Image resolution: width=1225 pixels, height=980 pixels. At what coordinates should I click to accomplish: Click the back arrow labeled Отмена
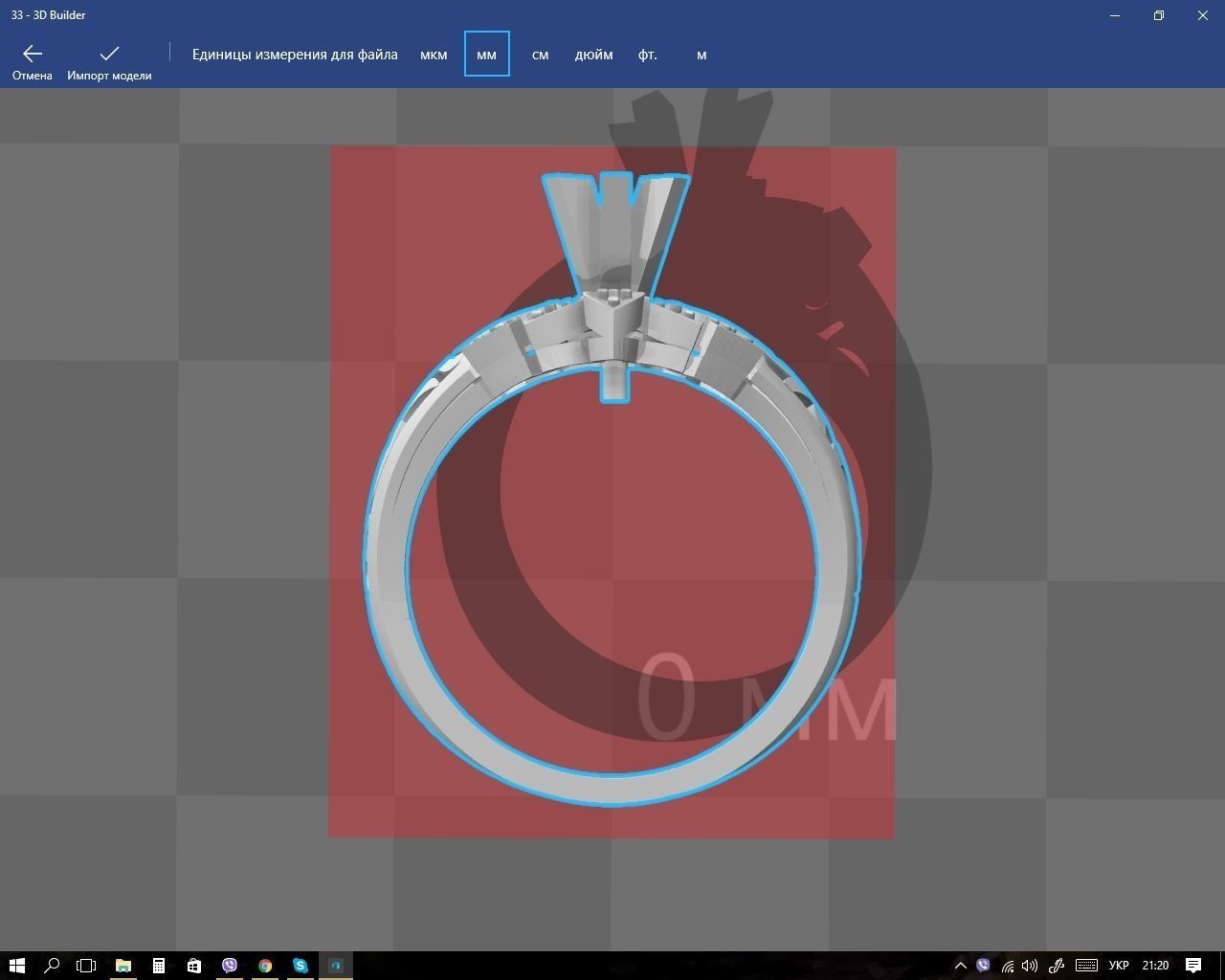[33, 61]
